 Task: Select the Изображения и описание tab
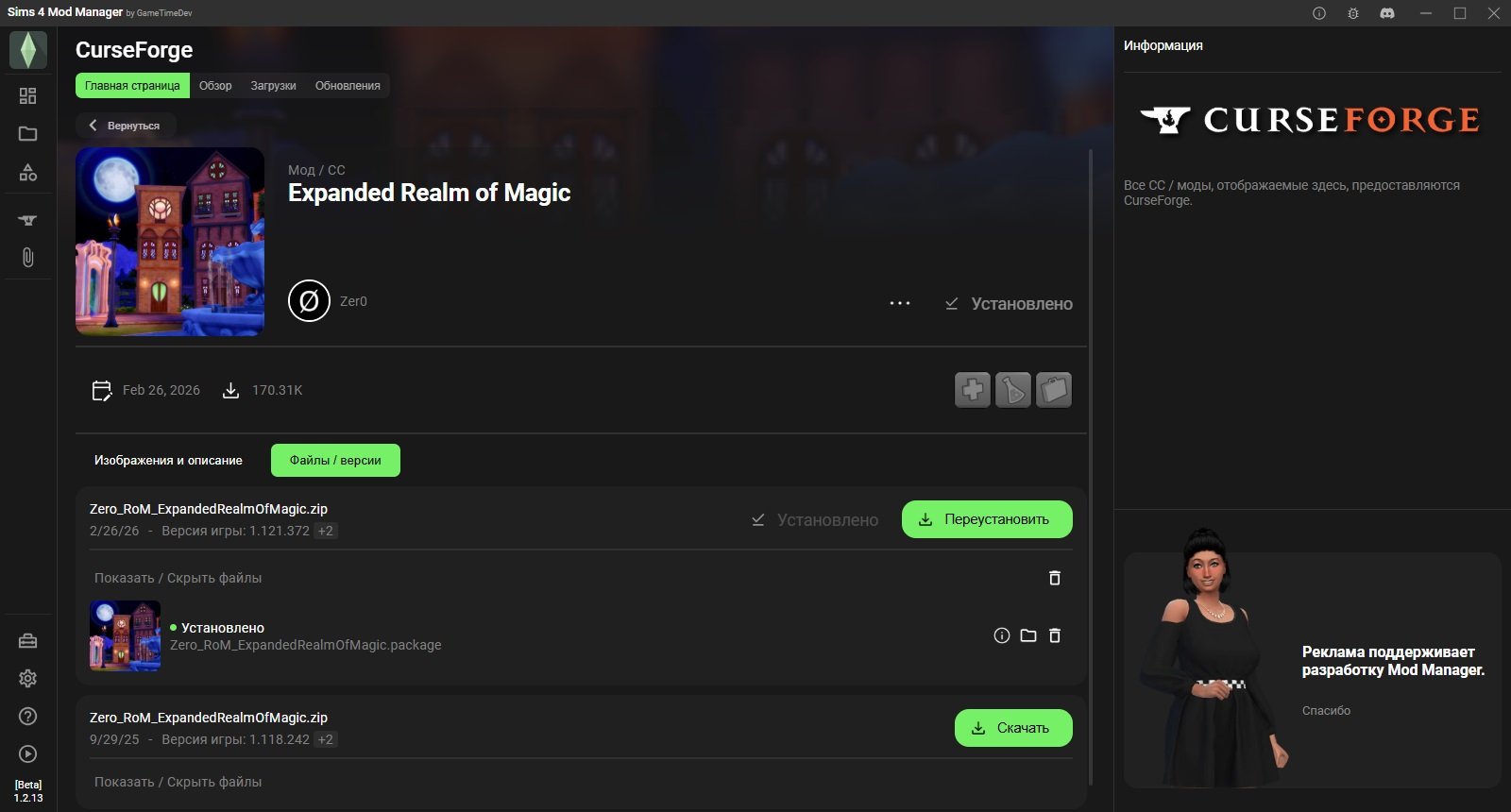click(168, 461)
